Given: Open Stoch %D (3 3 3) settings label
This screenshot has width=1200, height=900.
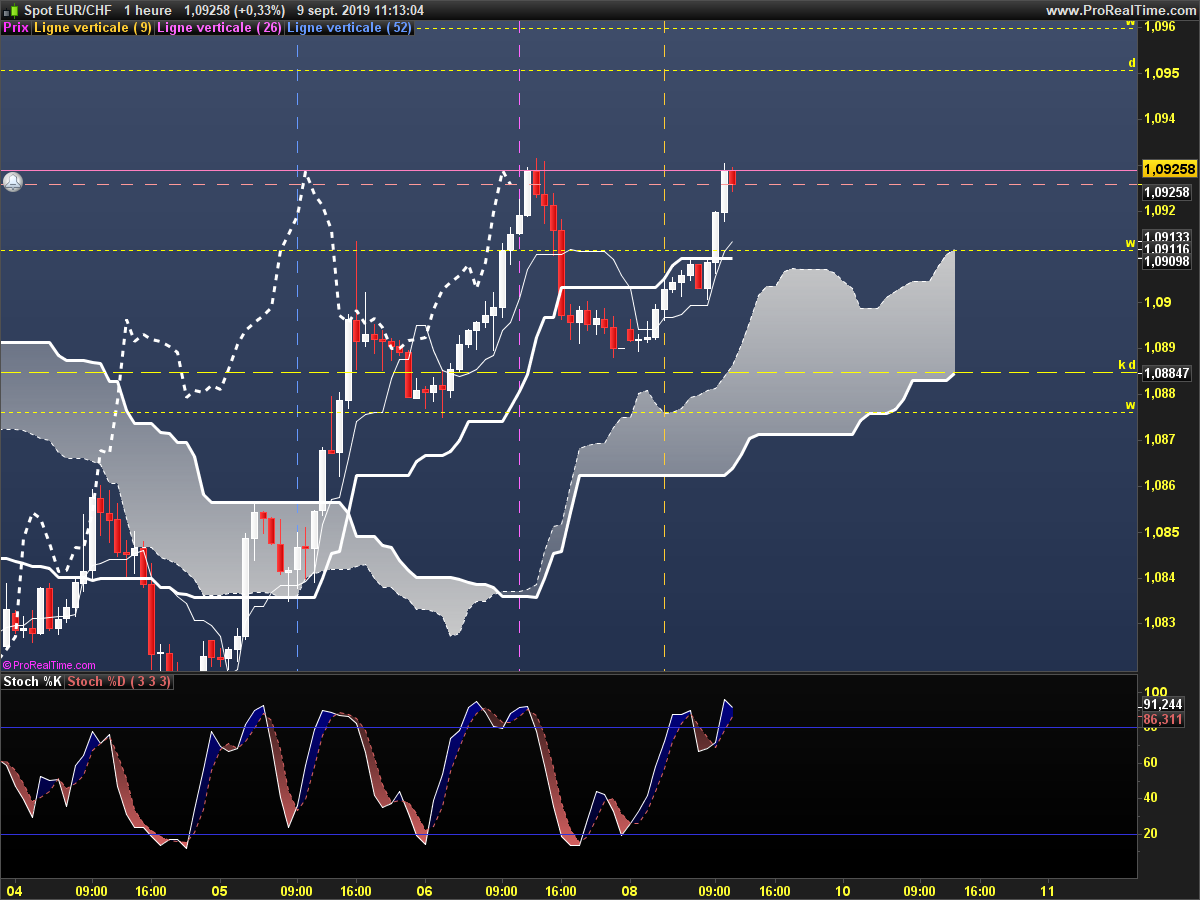Looking at the screenshot, I should (x=119, y=682).
